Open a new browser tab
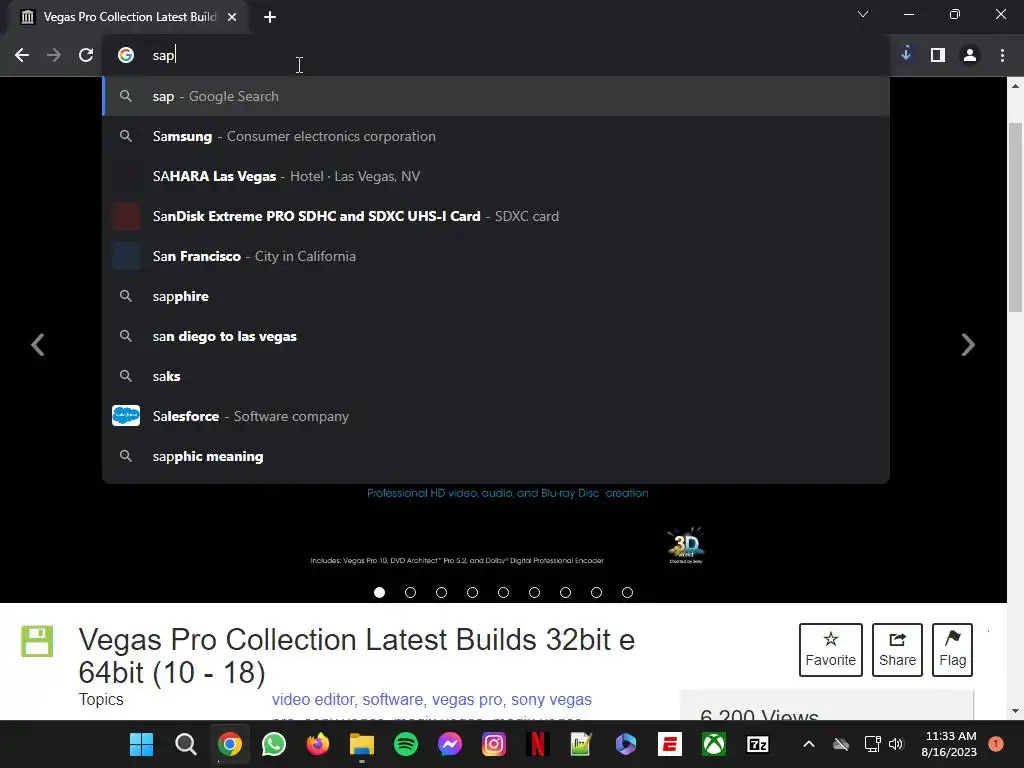 coord(270,17)
